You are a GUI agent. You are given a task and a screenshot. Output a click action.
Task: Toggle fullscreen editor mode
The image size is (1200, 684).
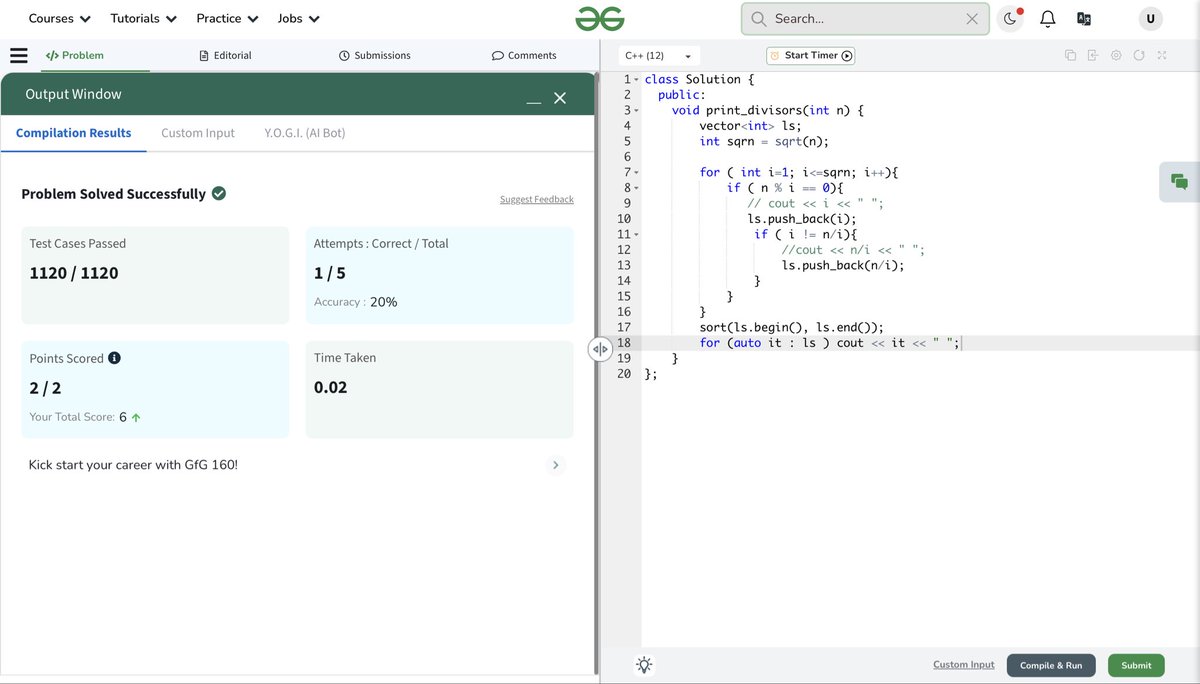[1162, 56]
